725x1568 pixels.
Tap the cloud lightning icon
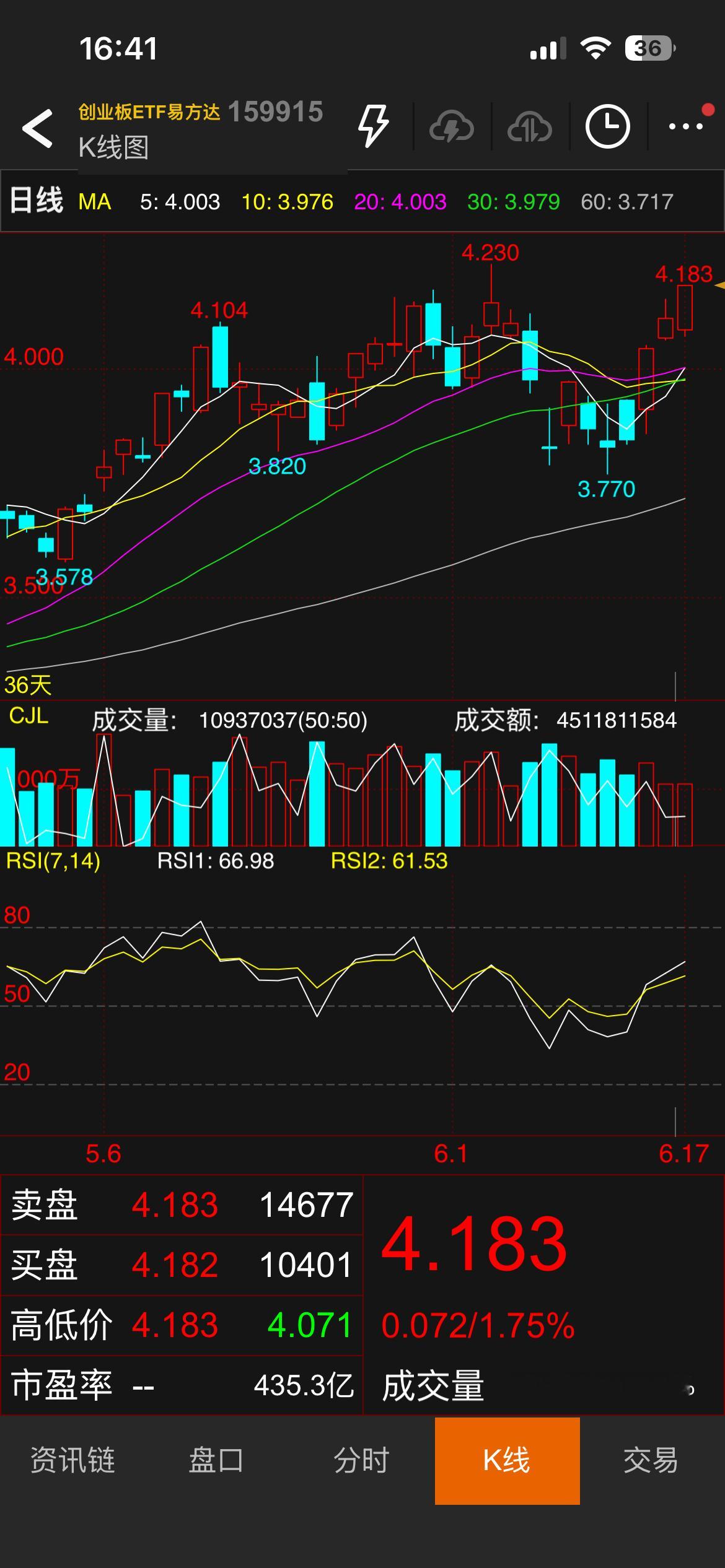[x=451, y=127]
